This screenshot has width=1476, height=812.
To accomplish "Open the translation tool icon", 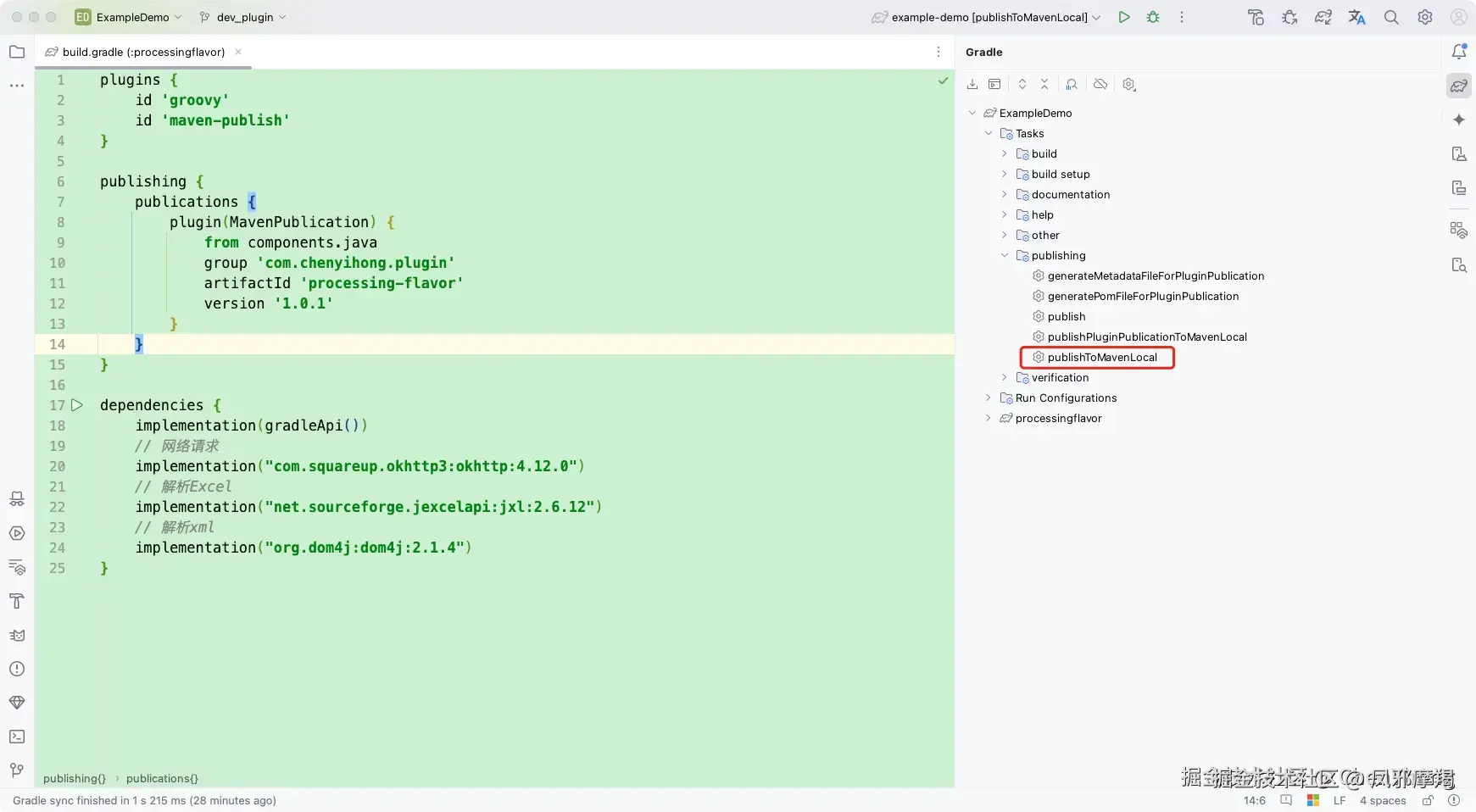I will 1357,17.
